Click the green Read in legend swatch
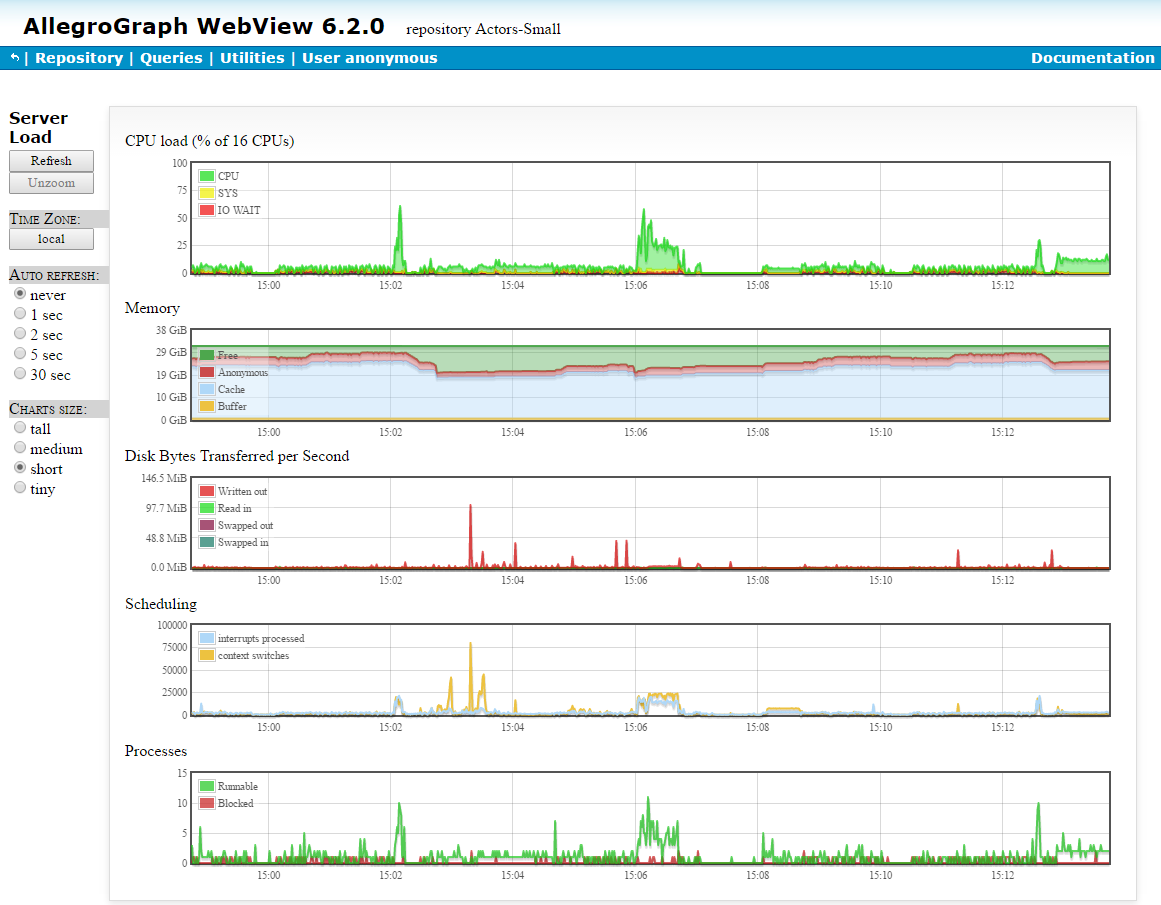 click(207, 509)
